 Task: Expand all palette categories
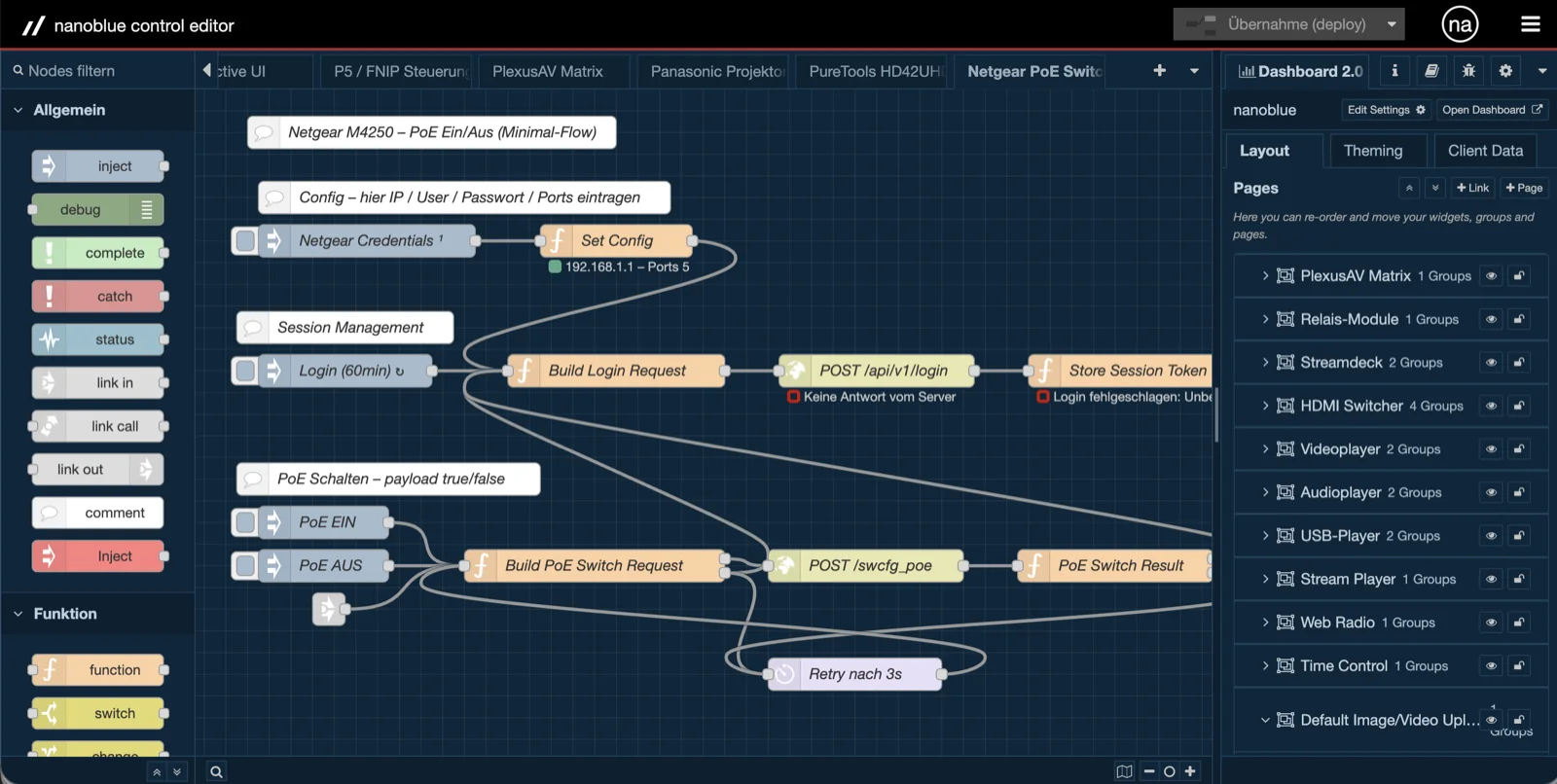point(176,771)
